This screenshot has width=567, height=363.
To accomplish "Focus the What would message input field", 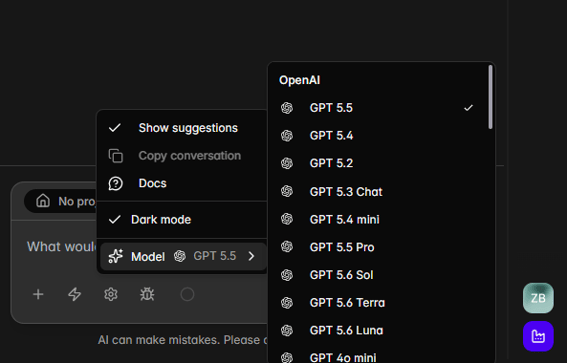I will 61,247.
